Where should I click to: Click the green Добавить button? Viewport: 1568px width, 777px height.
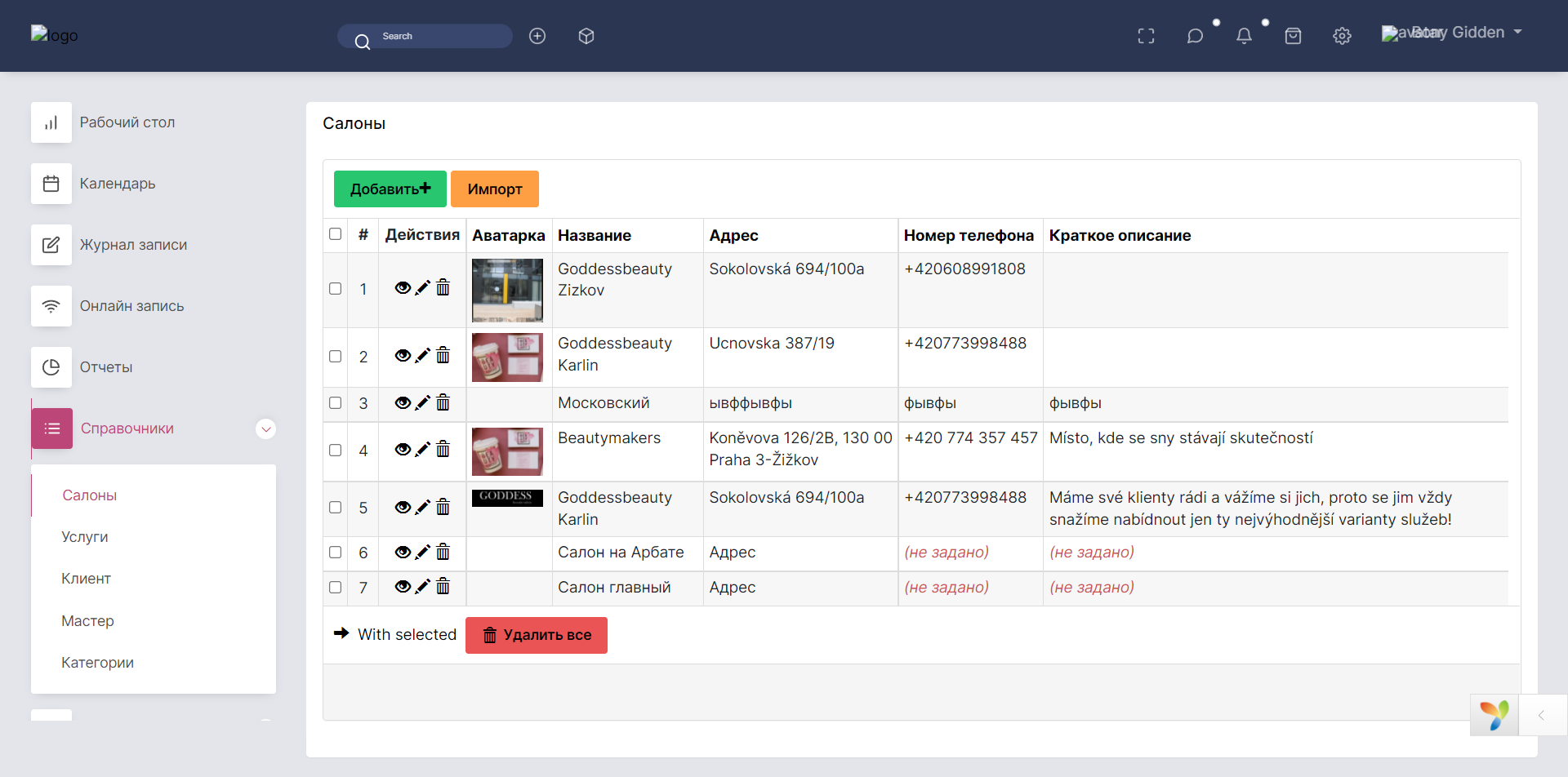[x=390, y=189]
